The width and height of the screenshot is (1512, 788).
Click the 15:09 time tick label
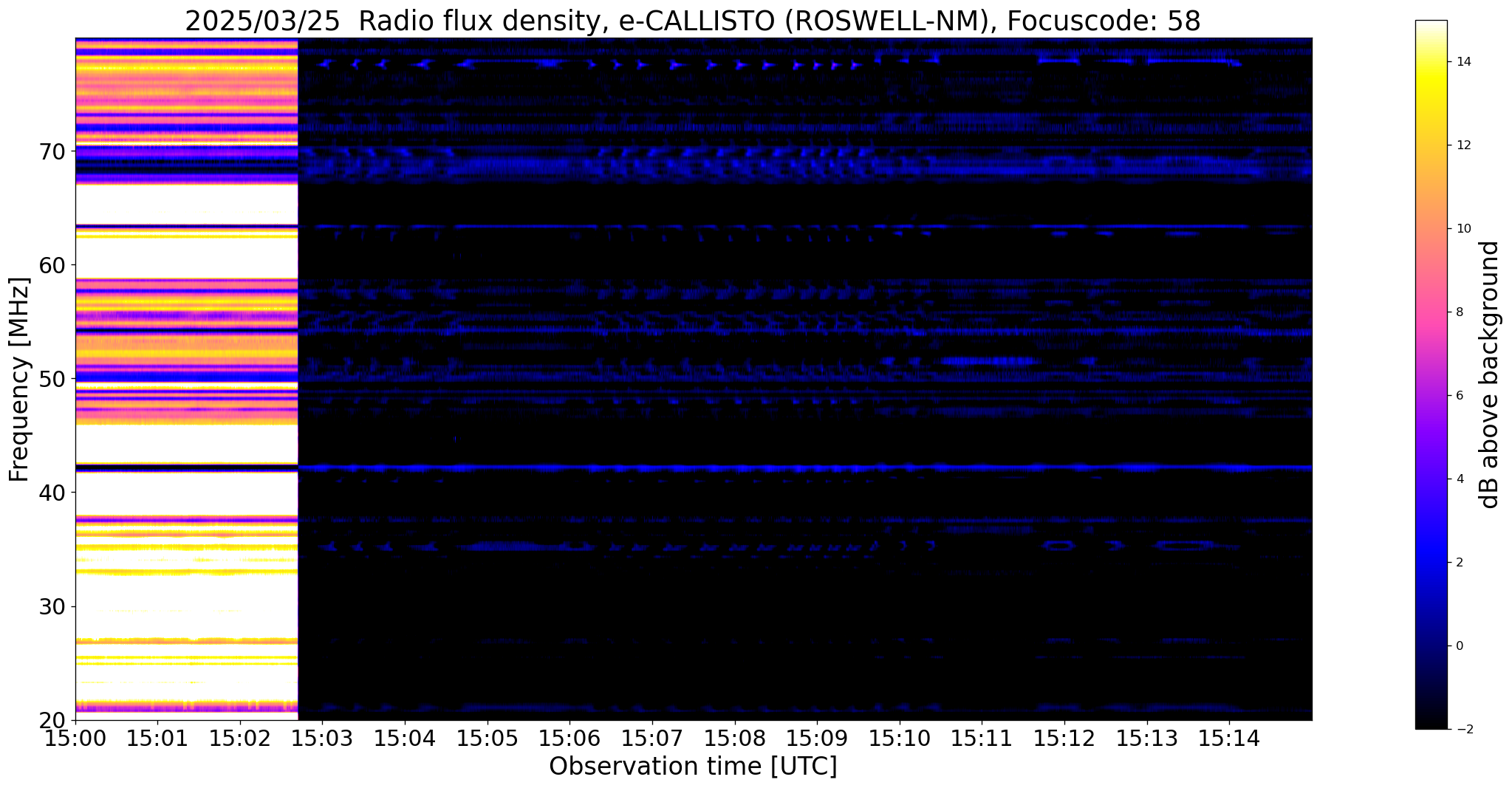click(817, 737)
